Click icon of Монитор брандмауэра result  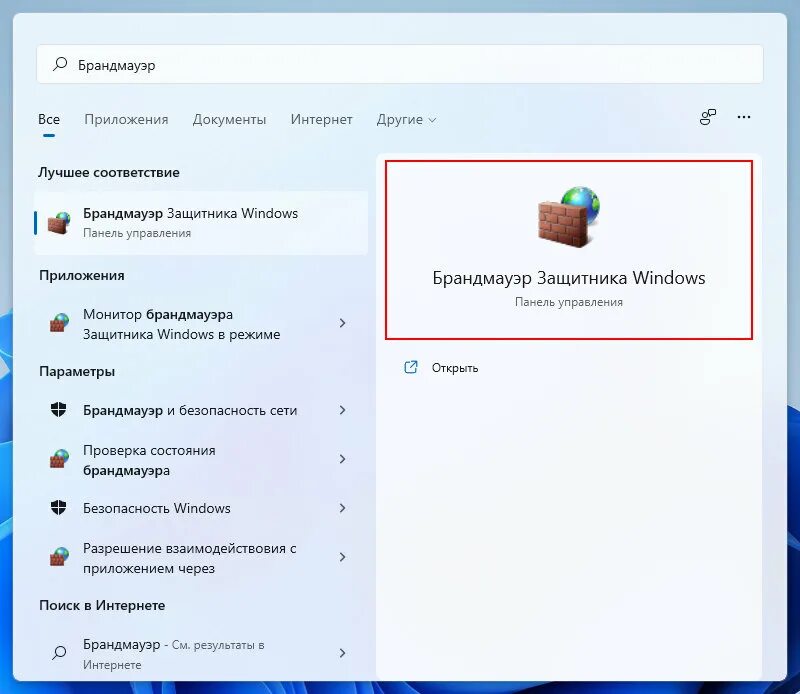click(59, 323)
